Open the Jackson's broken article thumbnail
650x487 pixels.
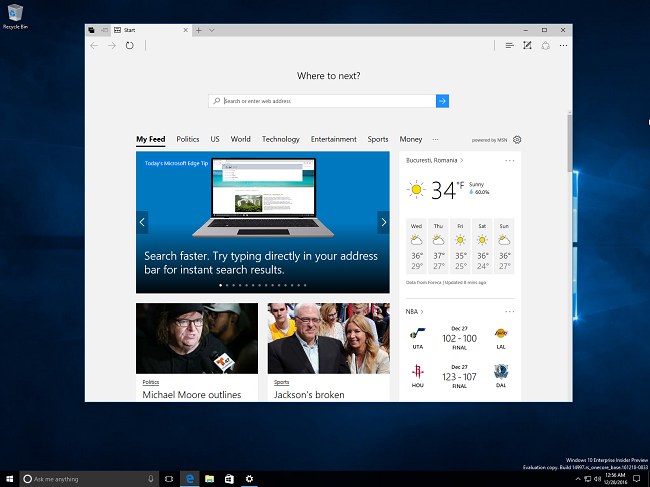point(329,338)
